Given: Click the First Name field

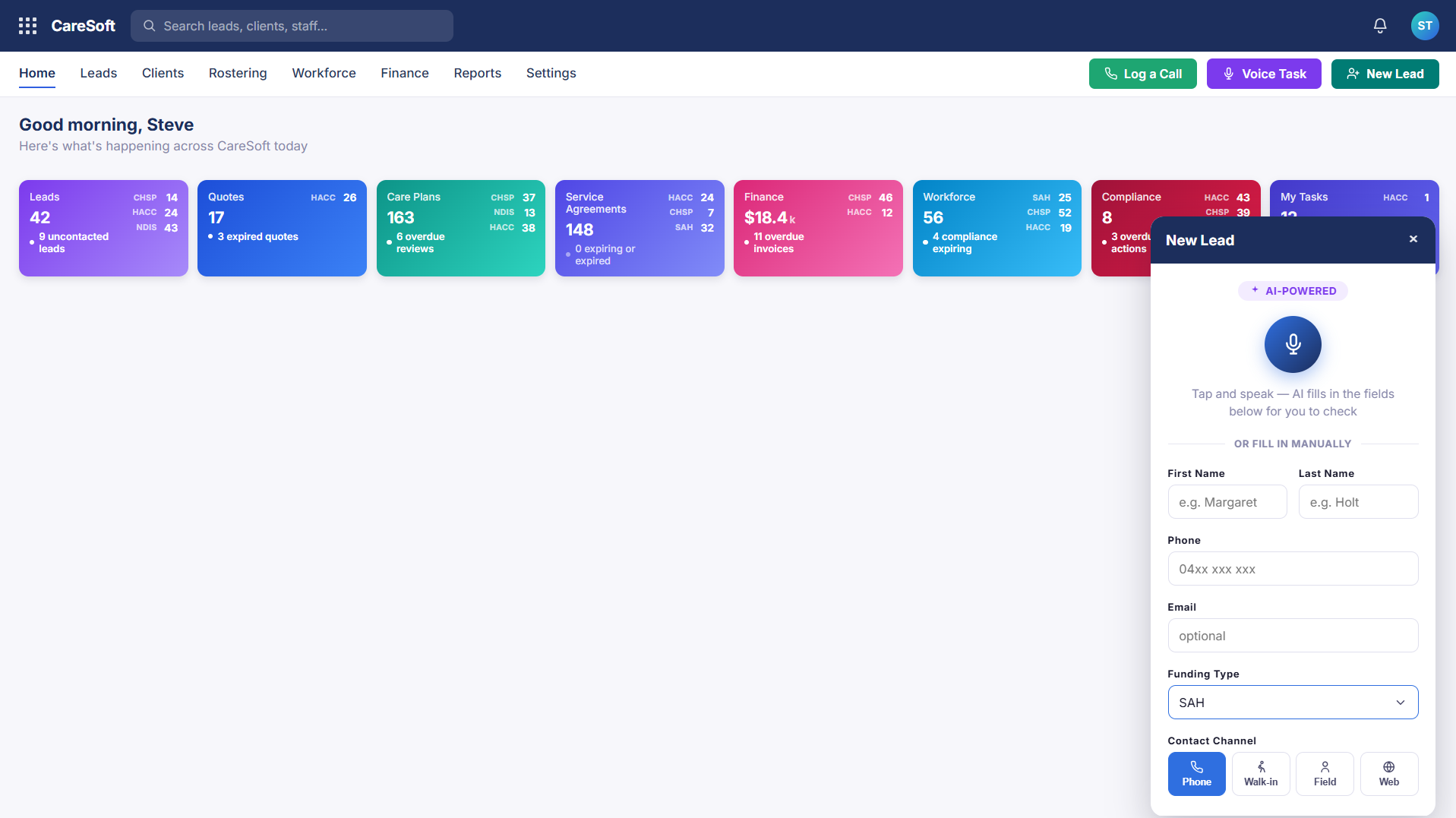Looking at the screenshot, I should (1227, 502).
